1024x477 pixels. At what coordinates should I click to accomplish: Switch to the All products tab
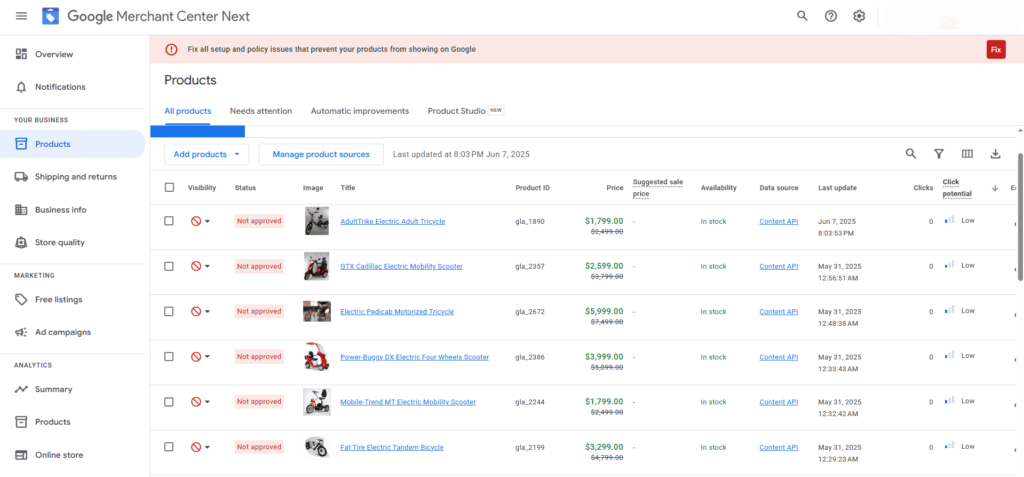coord(187,111)
